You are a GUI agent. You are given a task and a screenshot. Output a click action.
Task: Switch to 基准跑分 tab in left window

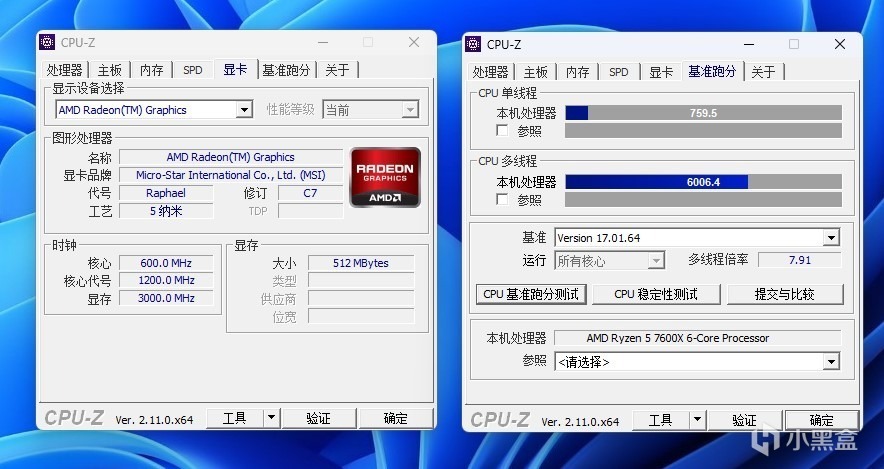click(x=286, y=70)
